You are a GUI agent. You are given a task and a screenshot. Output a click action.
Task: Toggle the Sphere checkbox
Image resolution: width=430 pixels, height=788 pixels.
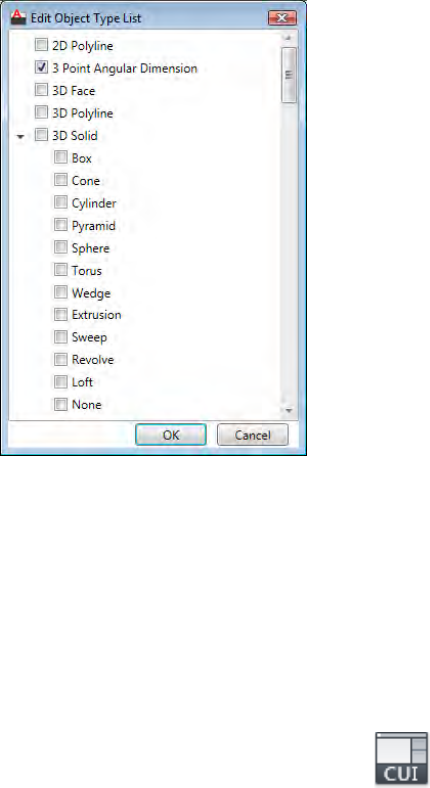click(61, 247)
